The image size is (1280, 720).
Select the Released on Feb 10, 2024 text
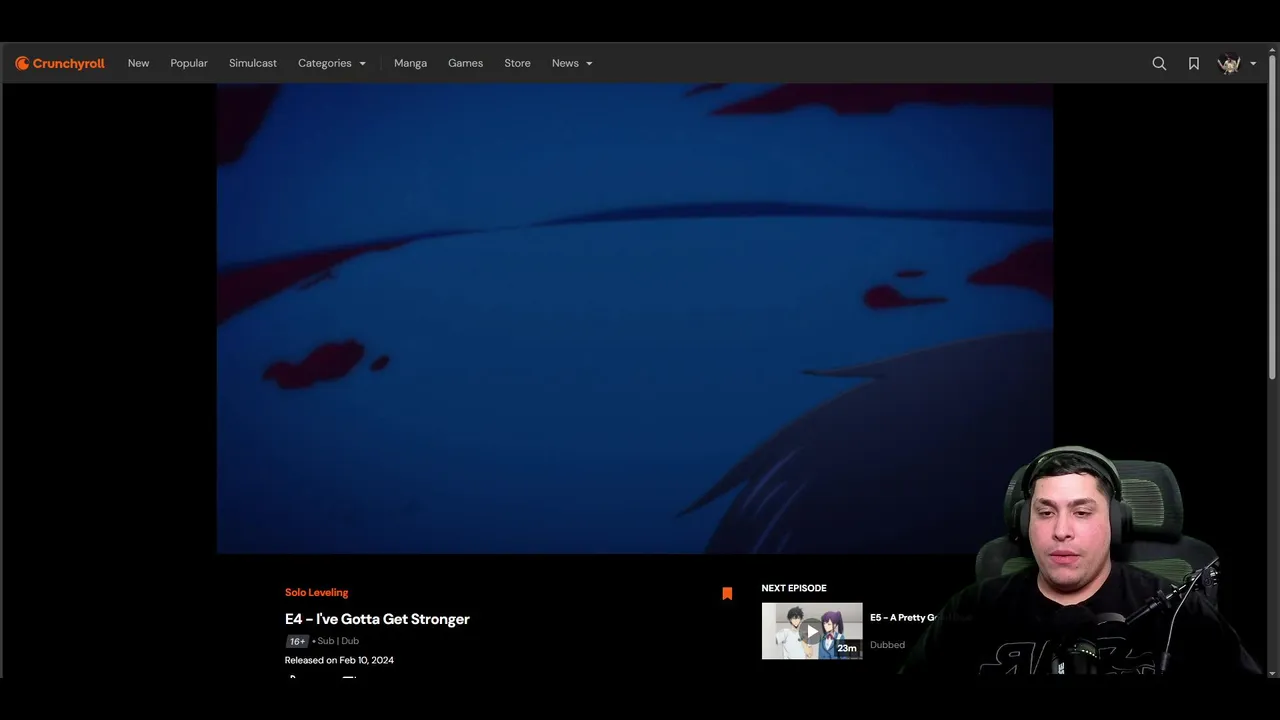coord(339,660)
